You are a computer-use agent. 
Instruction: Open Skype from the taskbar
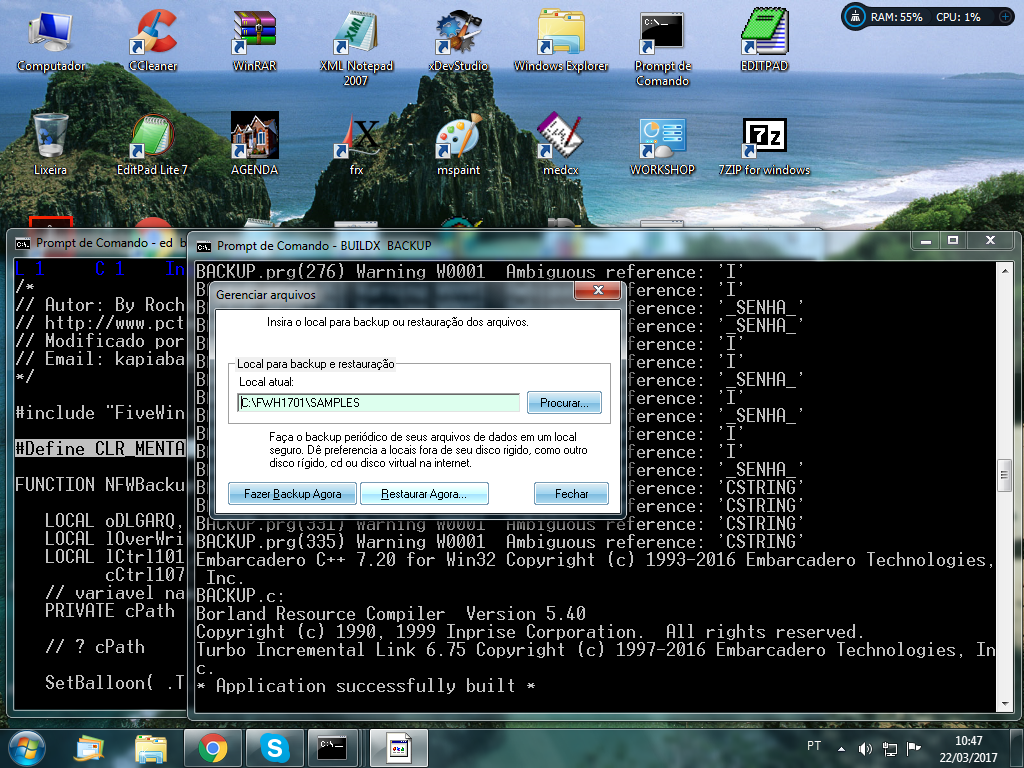coord(272,747)
